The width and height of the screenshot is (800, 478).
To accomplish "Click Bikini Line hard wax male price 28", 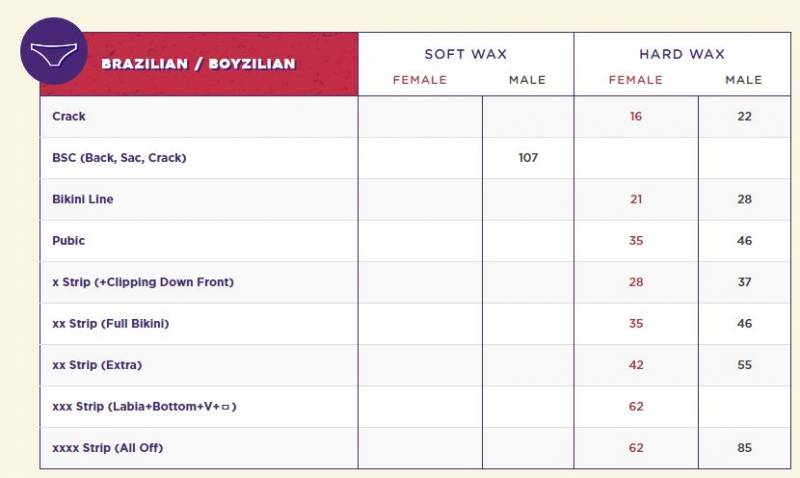I will click(744, 199).
